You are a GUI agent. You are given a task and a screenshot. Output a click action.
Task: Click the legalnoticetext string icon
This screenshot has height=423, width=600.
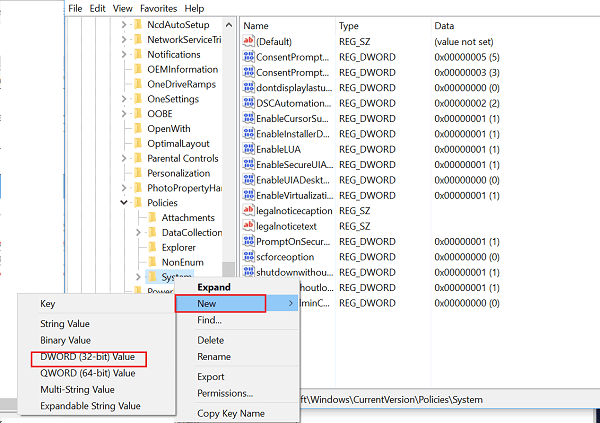pyautogui.click(x=248, y=226)
